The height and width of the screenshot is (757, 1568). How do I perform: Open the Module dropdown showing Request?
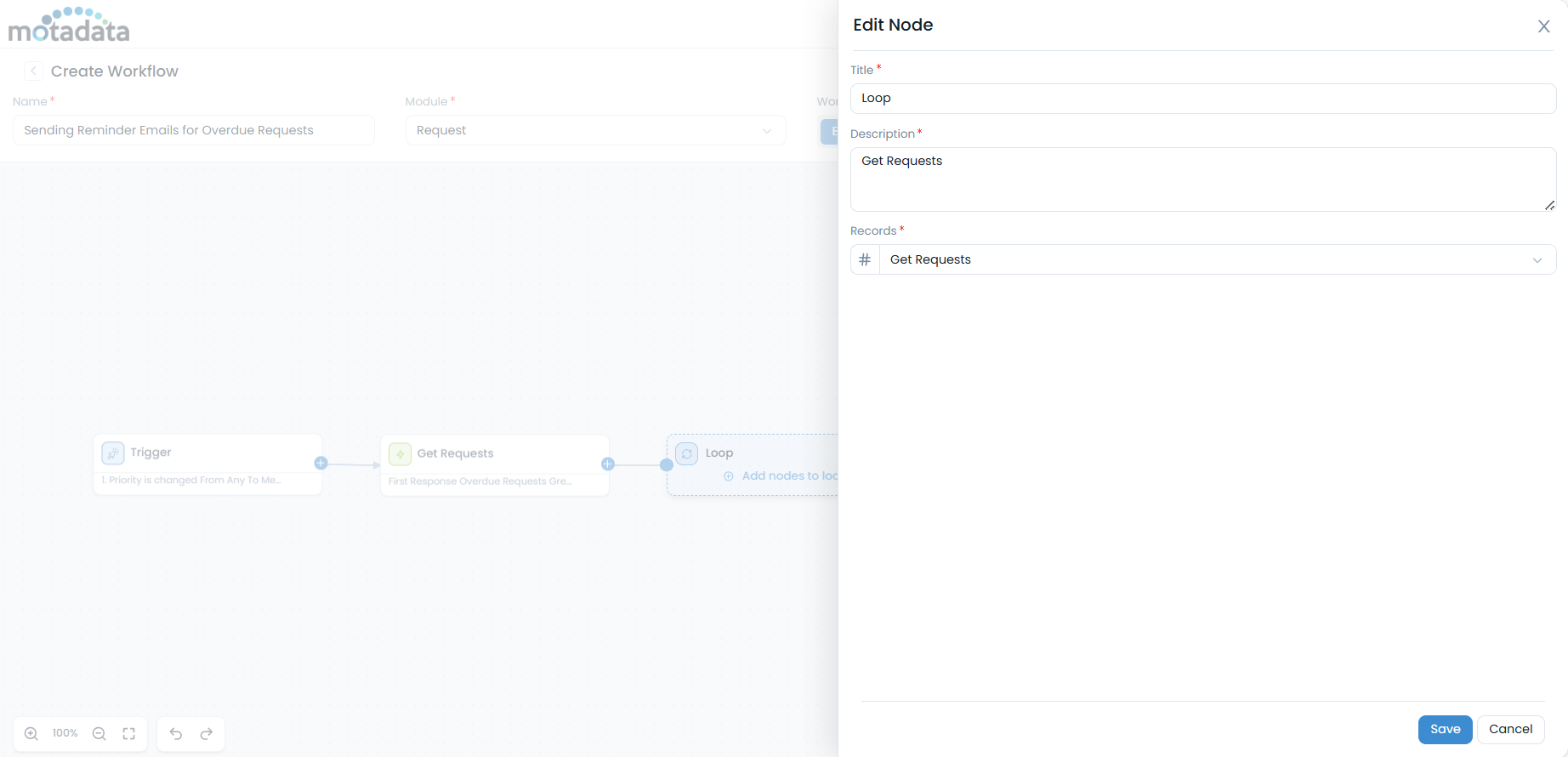coord(595,130)
